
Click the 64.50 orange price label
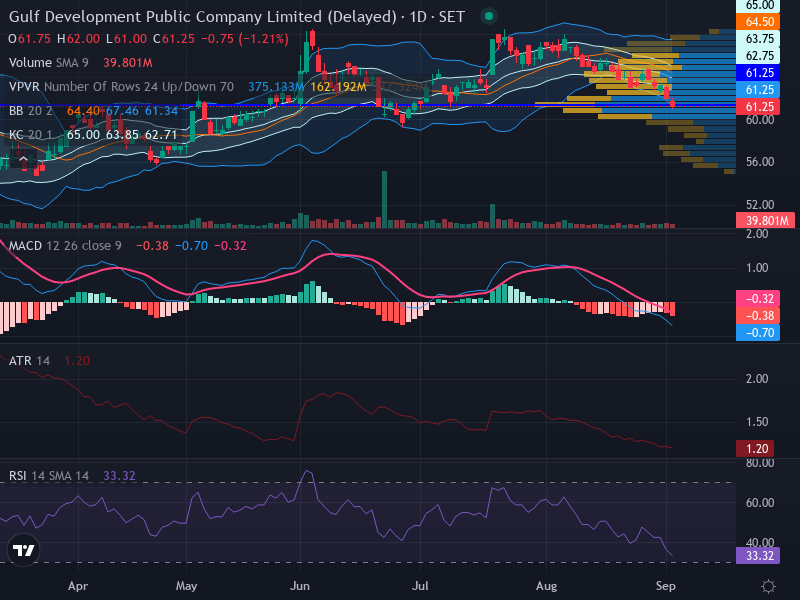pos(758,22)
